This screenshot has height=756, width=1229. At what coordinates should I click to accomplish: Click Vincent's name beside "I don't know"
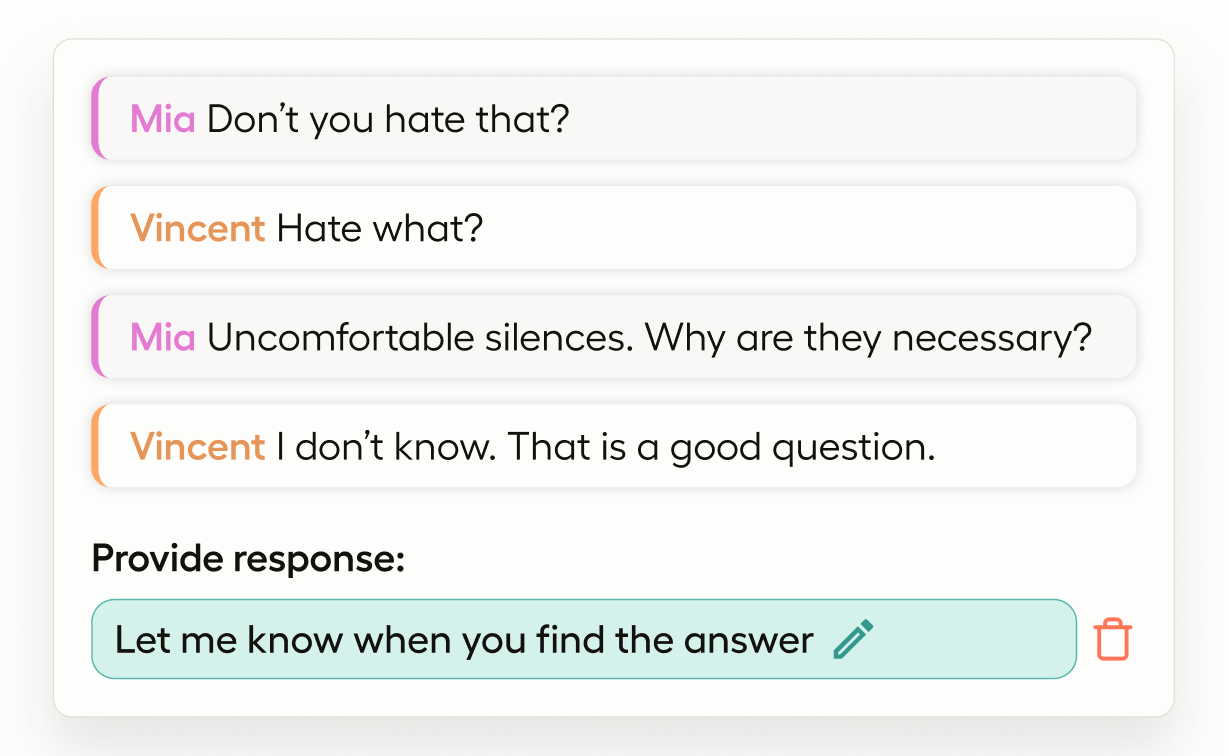(197, 447)
